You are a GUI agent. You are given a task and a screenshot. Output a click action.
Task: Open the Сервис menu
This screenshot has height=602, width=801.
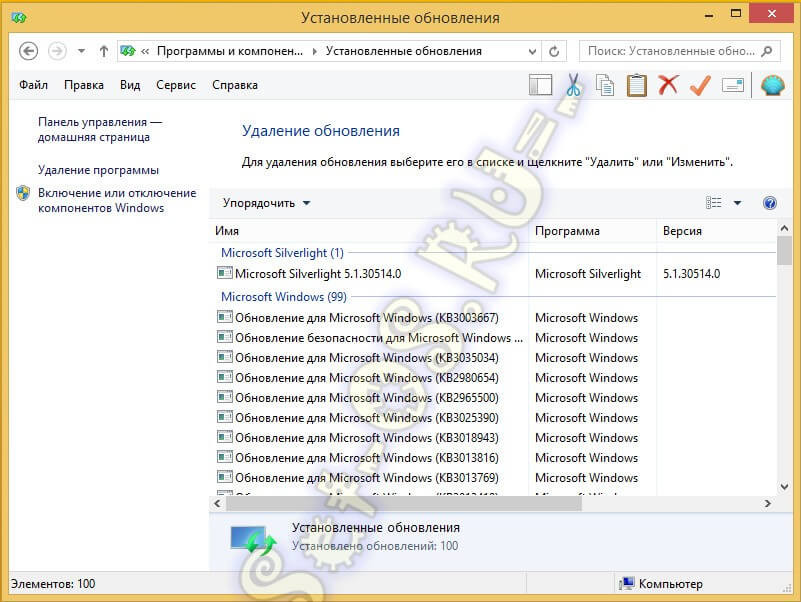click(x=176, y=85)
